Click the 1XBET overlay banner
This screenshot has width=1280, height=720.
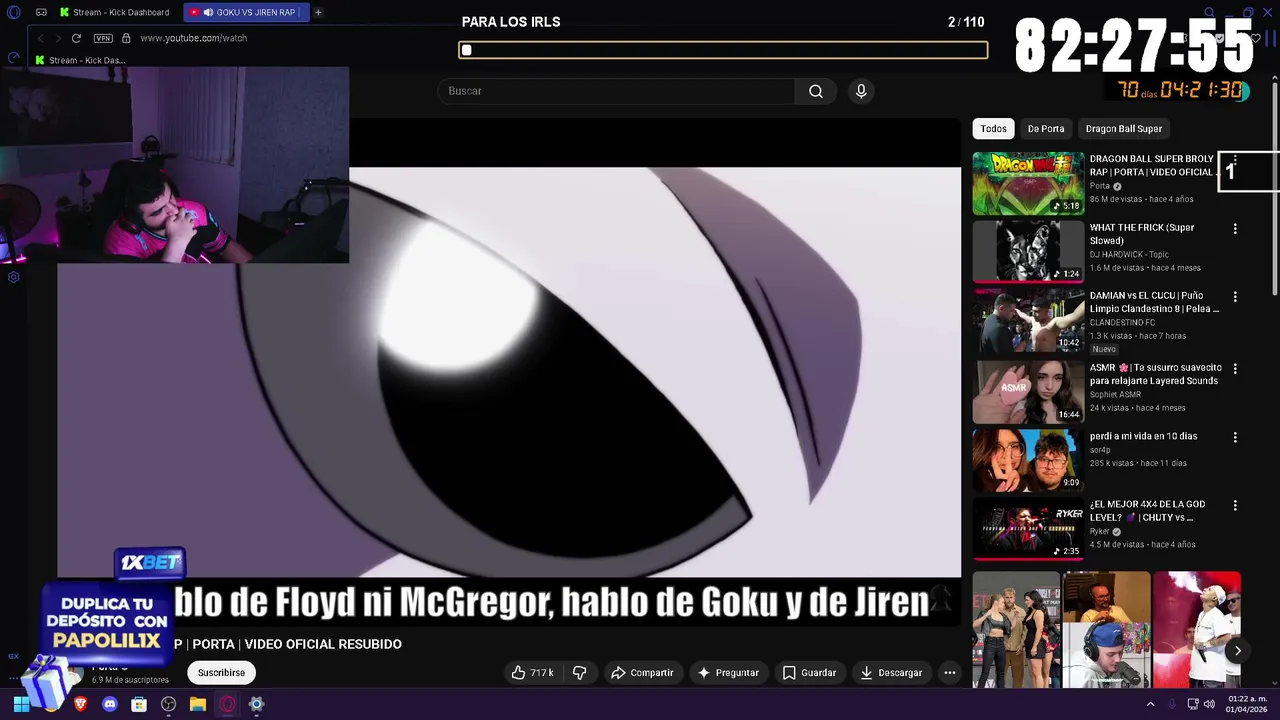[x=150, y=563]
